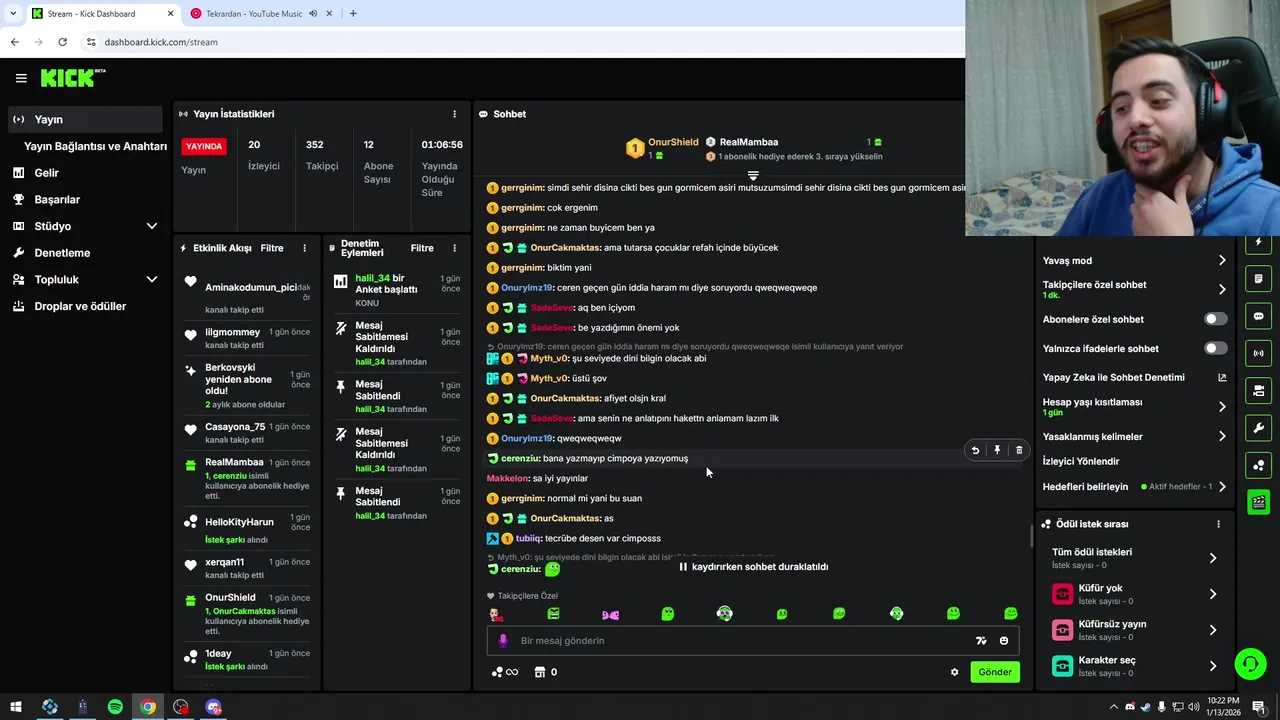
Task: Open the Ödül istek sırası three-dot menu
Action: coord(1218,524)
